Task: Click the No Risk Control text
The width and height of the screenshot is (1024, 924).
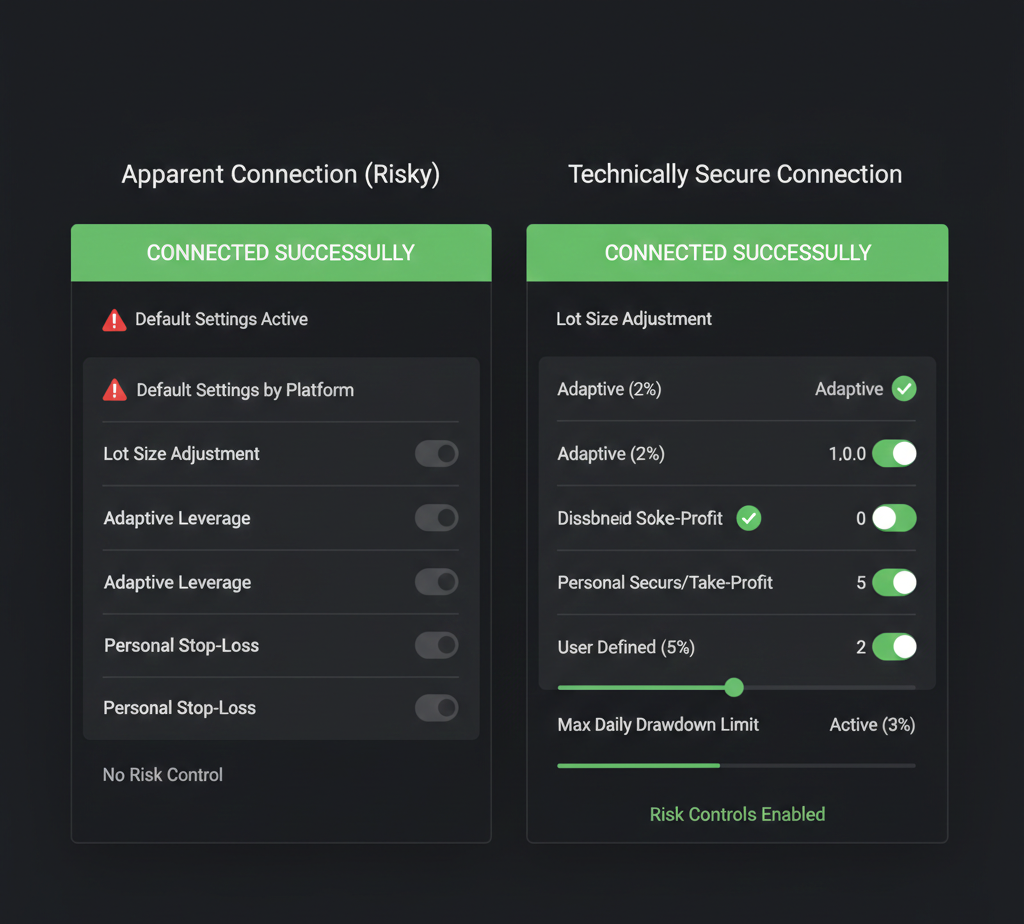Action: pyautogui.click(x=163, y=775)
